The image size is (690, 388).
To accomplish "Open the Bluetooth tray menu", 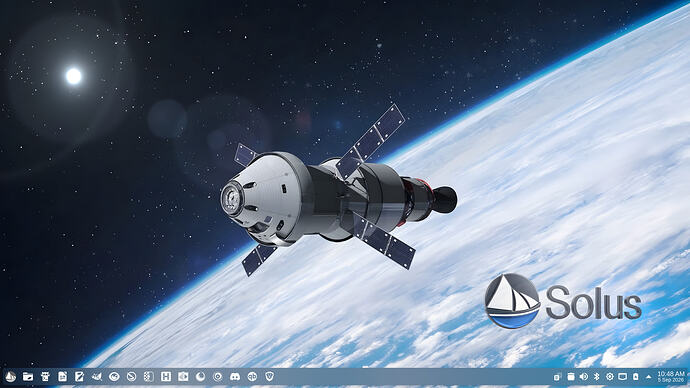I will pos(597,377).
